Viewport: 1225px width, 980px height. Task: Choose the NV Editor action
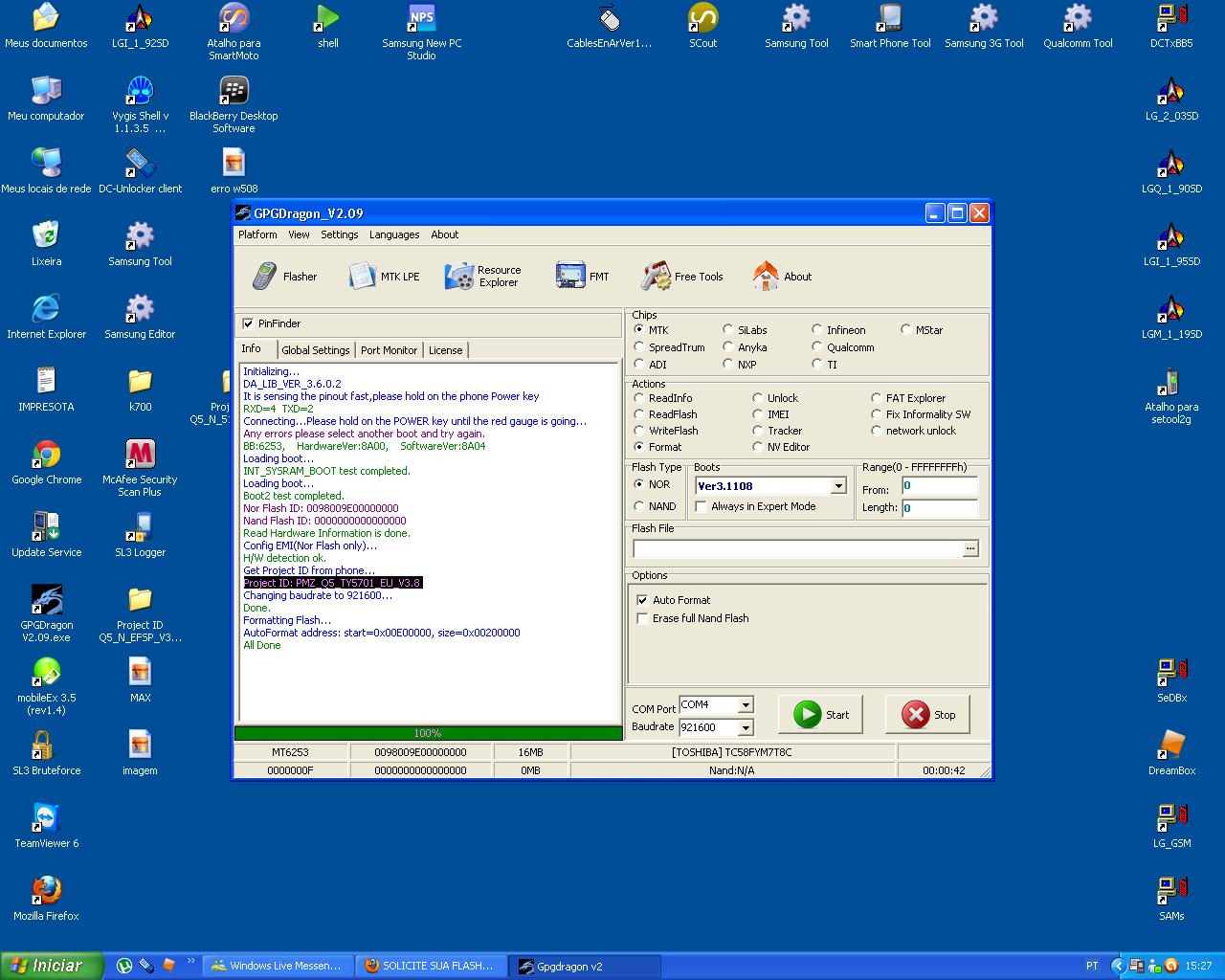pos(758,447)
